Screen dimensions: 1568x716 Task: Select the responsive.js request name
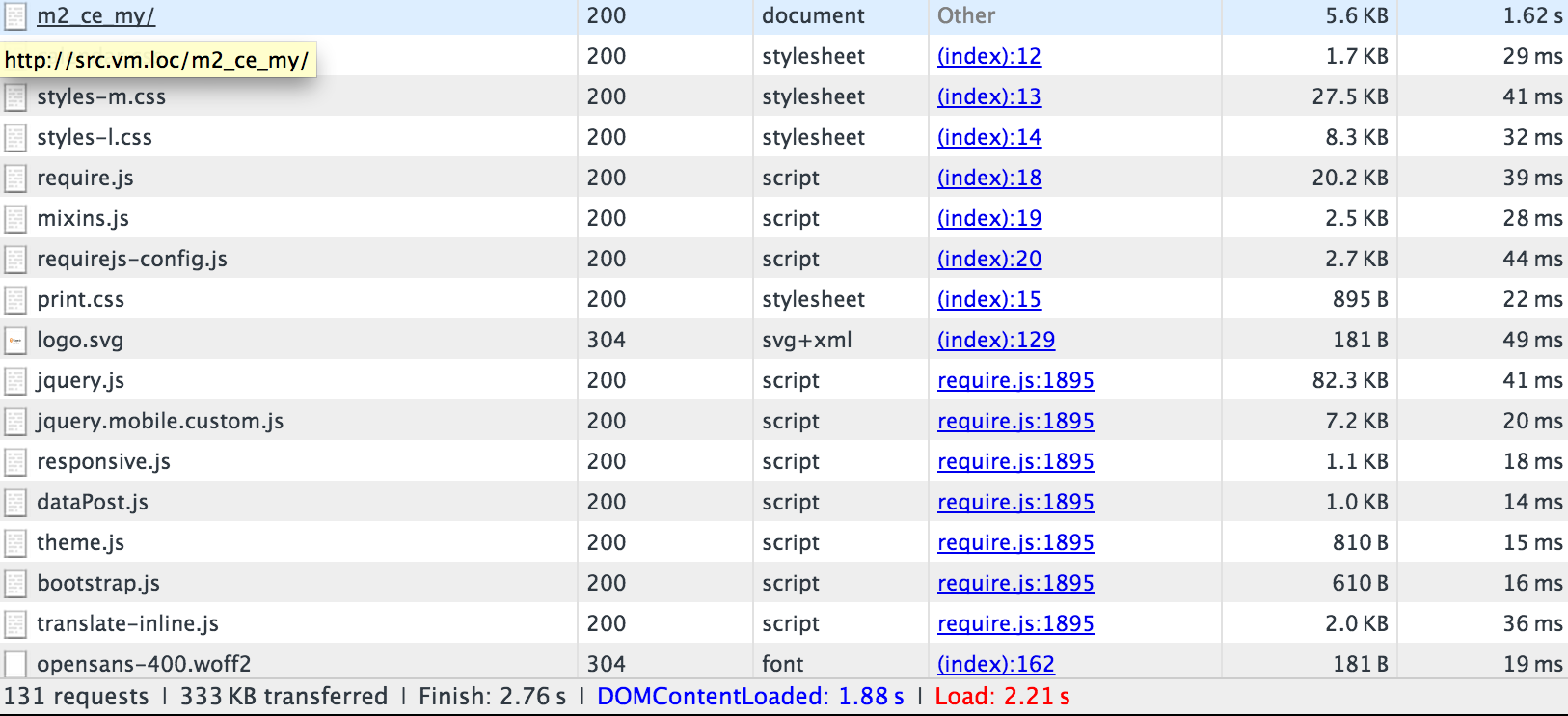[103, 461]
